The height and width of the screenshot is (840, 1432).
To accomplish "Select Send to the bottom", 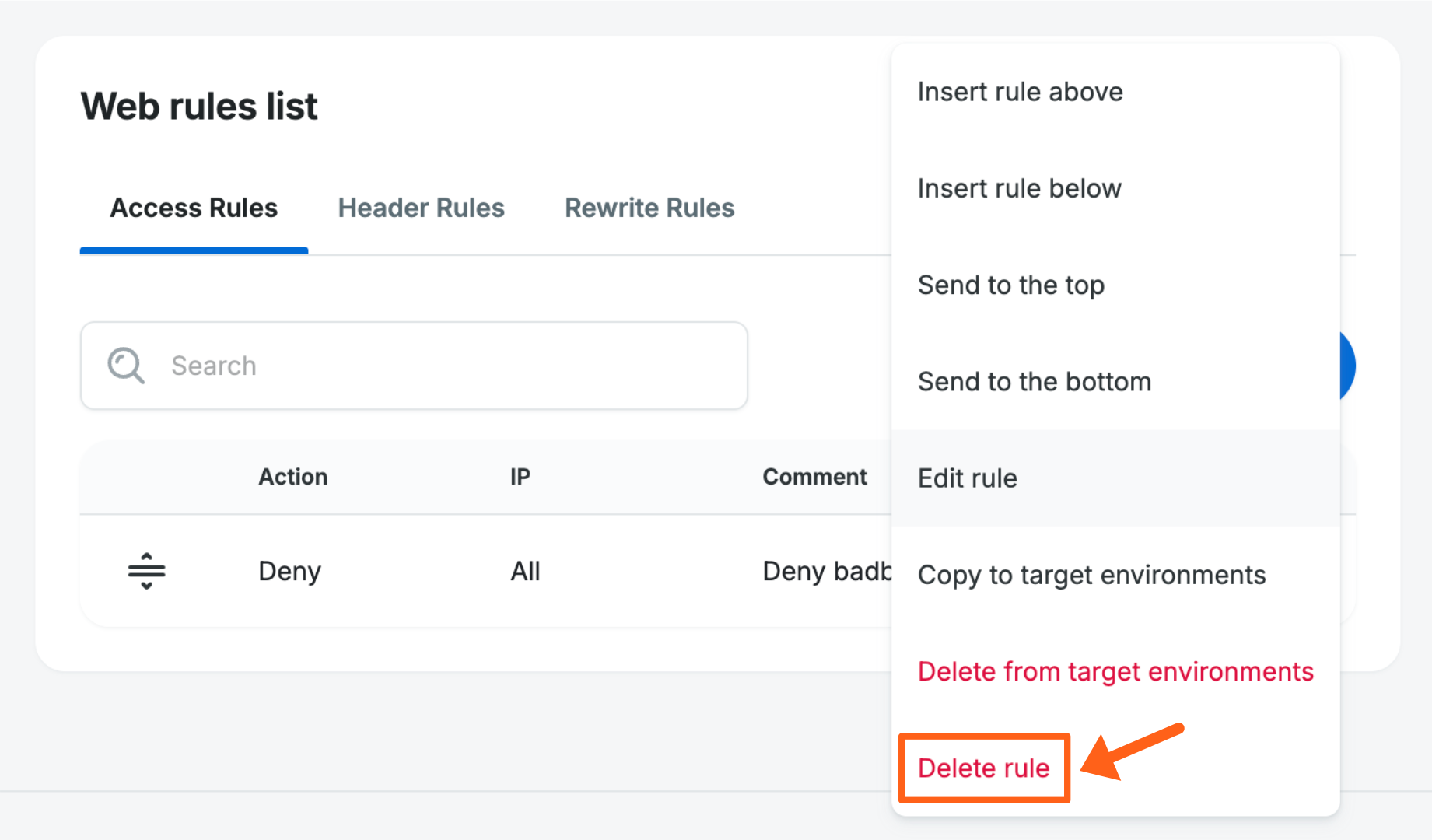I will click(x=1034, y=381).
